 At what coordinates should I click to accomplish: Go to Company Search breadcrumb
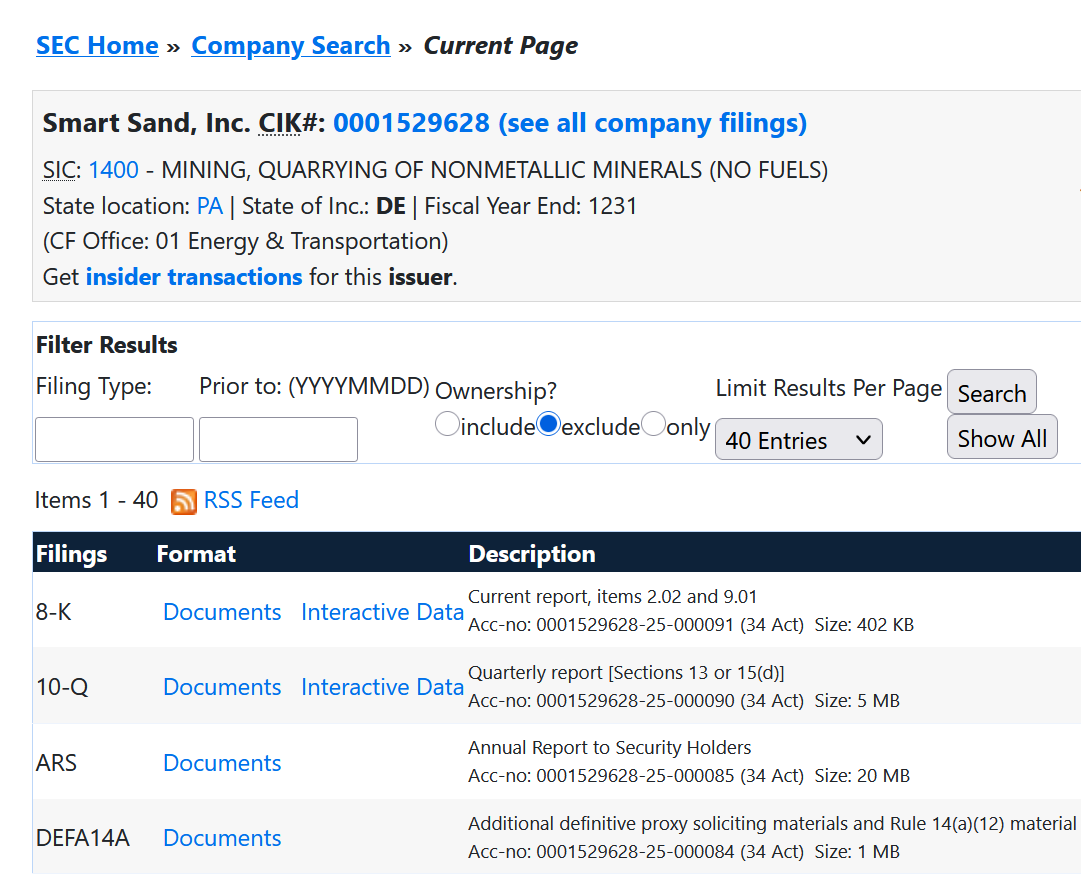pos(290,45)
